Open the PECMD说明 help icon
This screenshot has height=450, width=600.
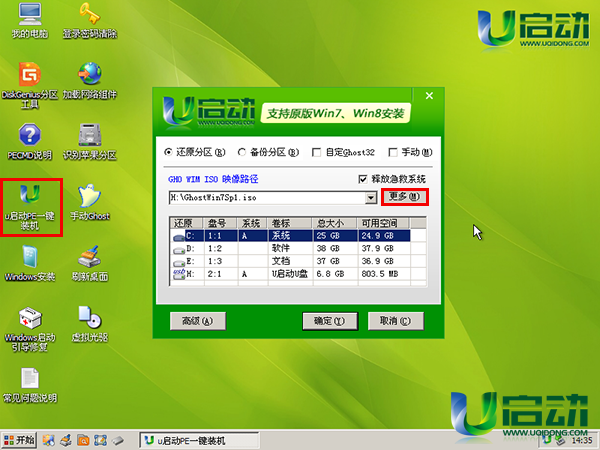[30, 142]
